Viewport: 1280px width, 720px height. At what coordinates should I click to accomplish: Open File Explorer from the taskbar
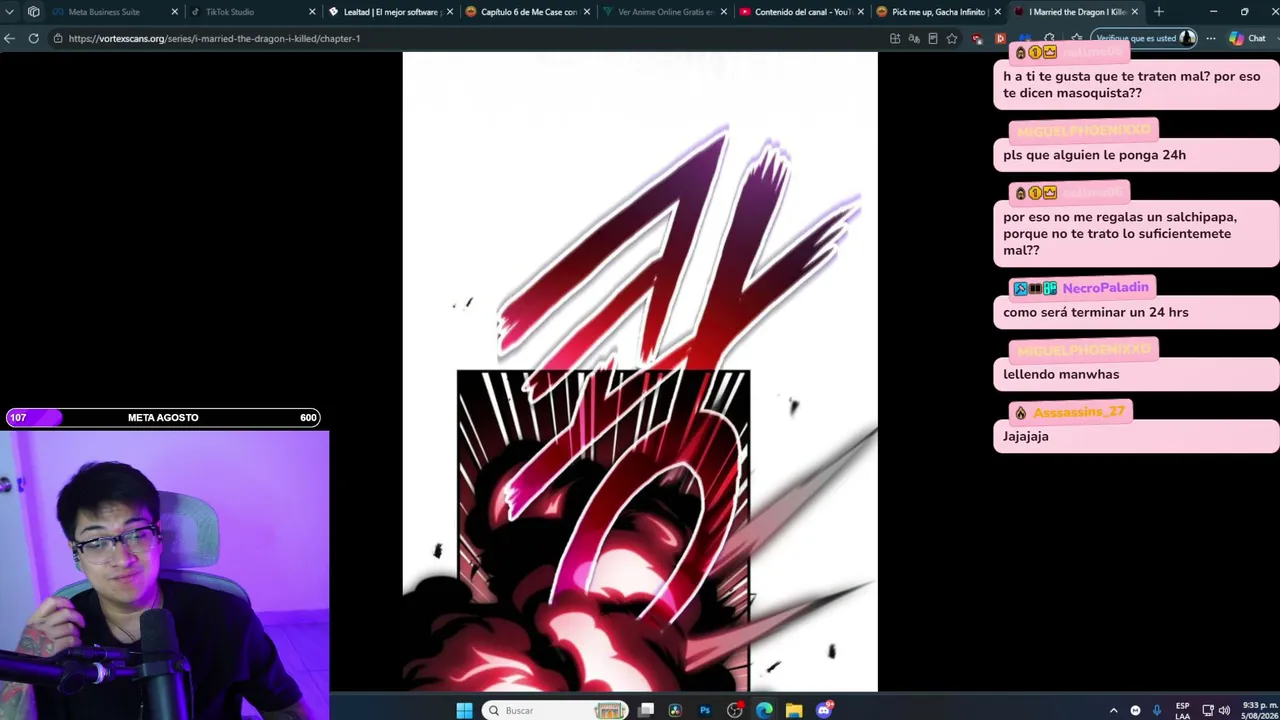[794, 710]
